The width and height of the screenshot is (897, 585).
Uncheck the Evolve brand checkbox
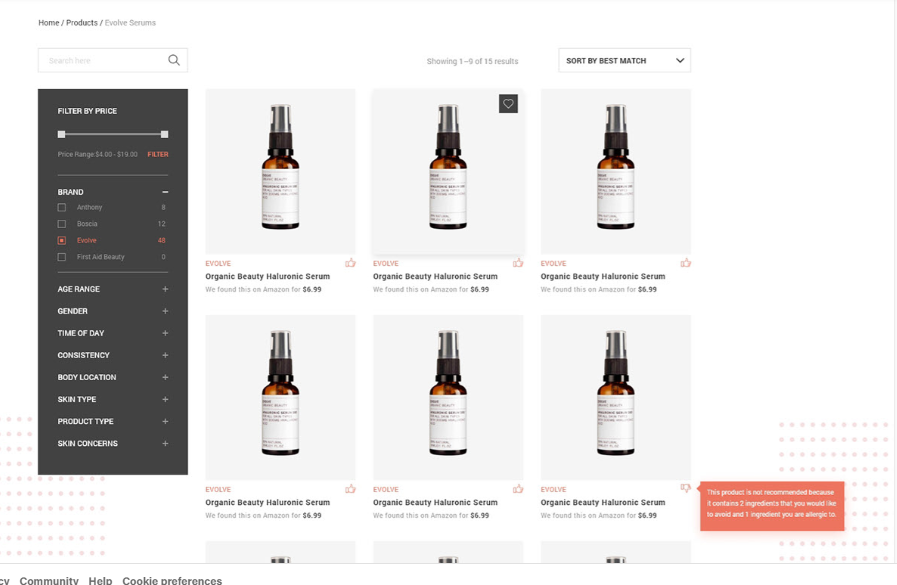click(x=62, y=241)
